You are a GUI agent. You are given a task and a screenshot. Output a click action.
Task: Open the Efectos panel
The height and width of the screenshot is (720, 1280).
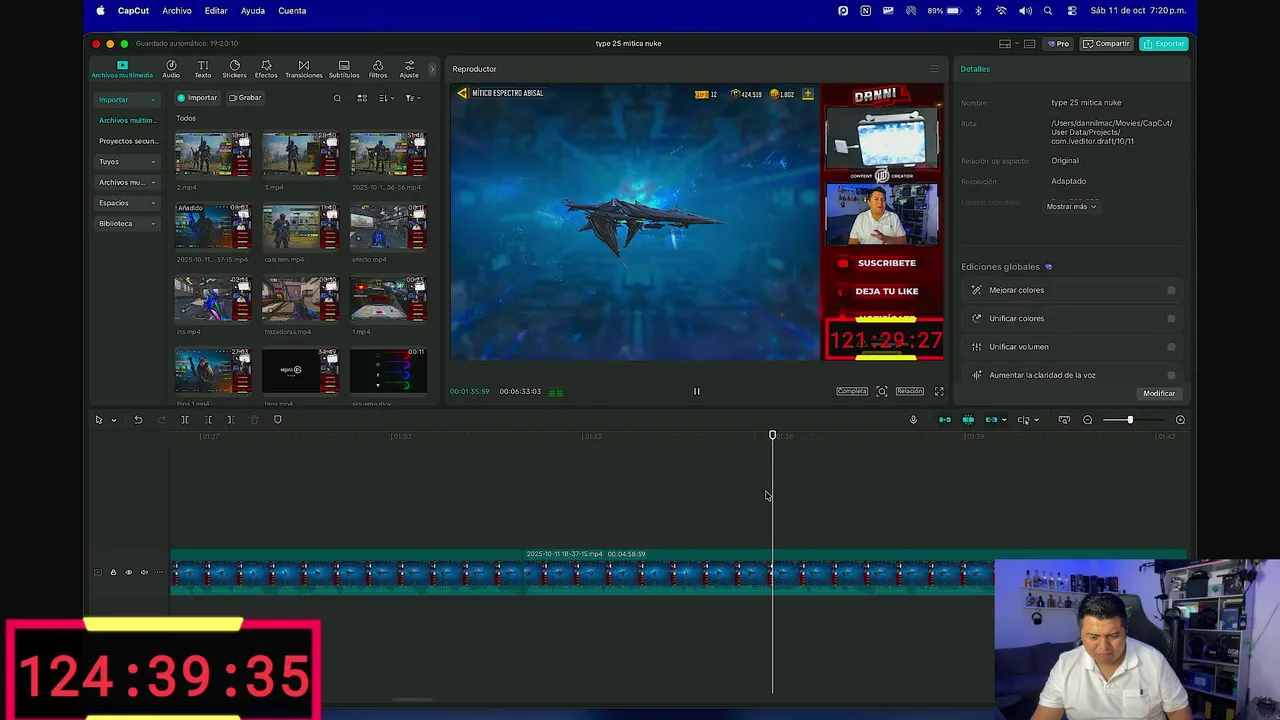coord(266,69)
